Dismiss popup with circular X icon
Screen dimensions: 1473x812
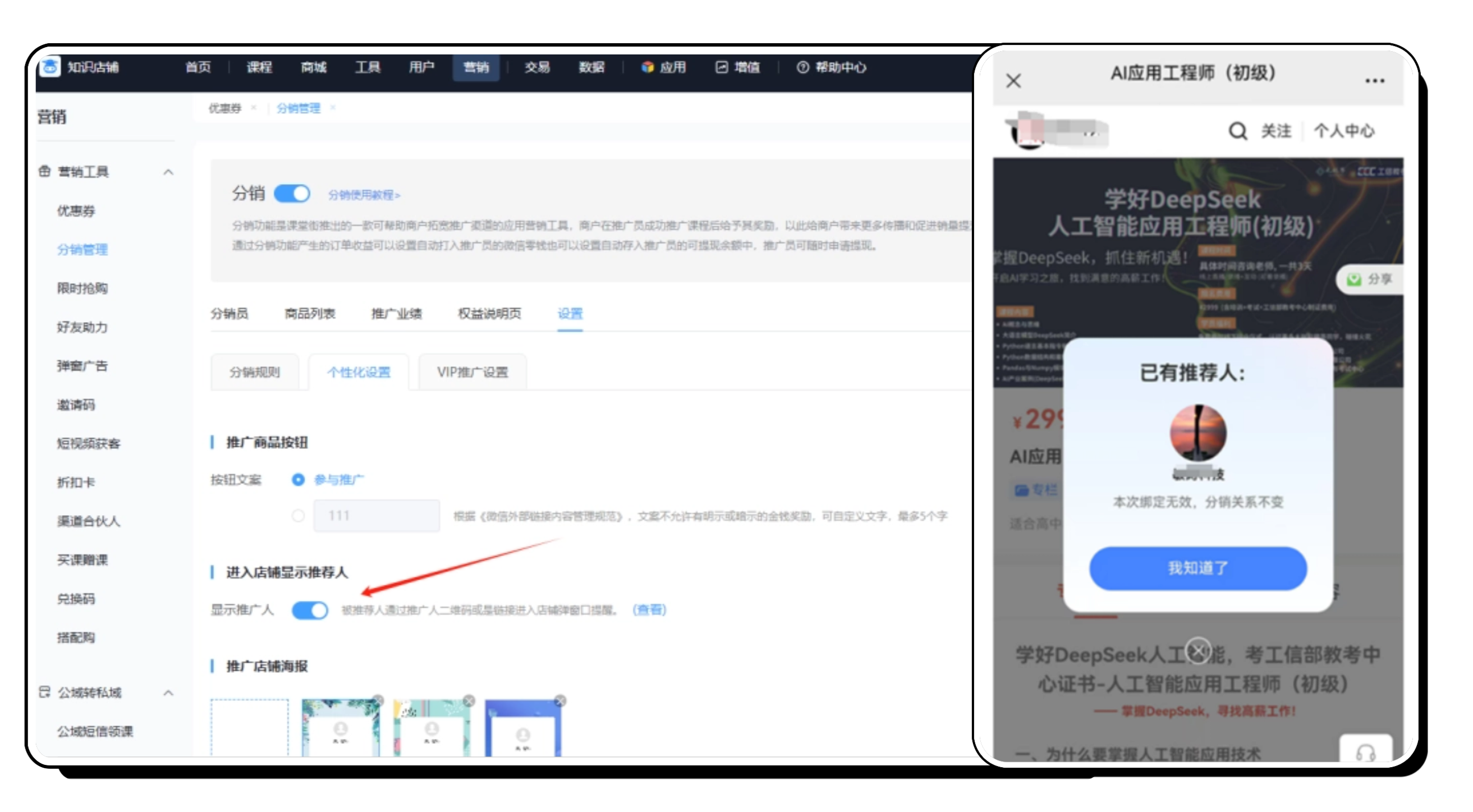coord(1197,650)
